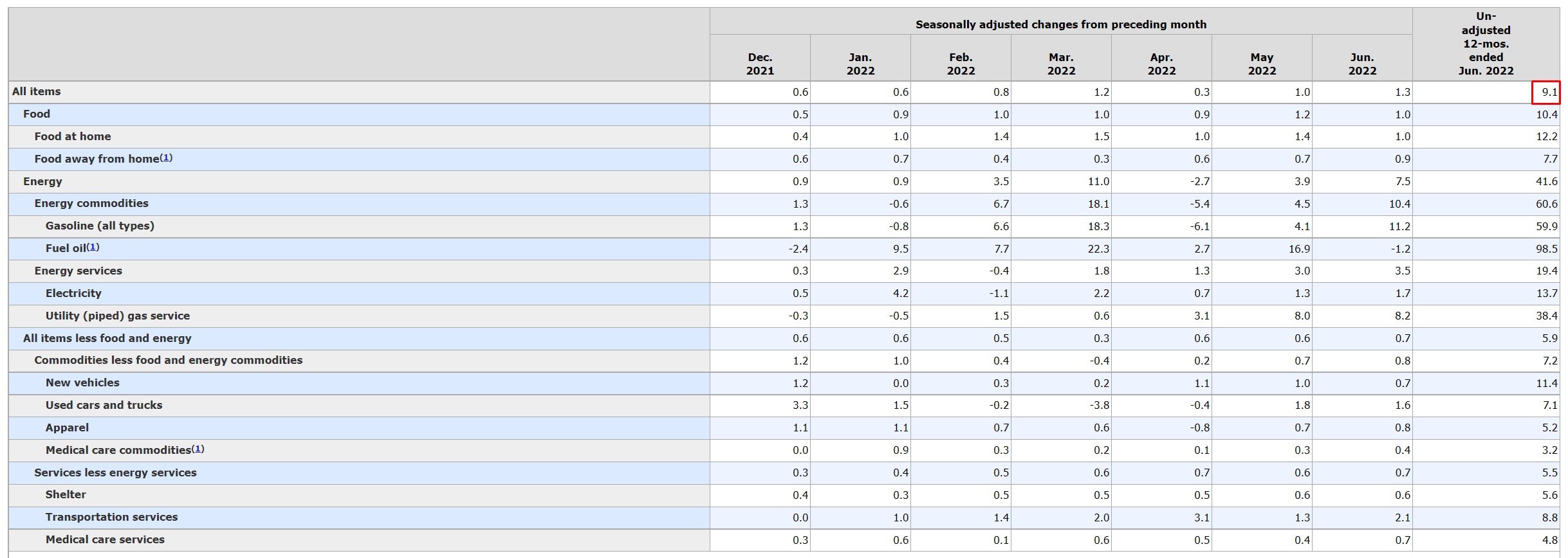The height and width of the screenshot is (558, 1568).
Task: Select the Electricity row label
Action: [x=73, y=293]
